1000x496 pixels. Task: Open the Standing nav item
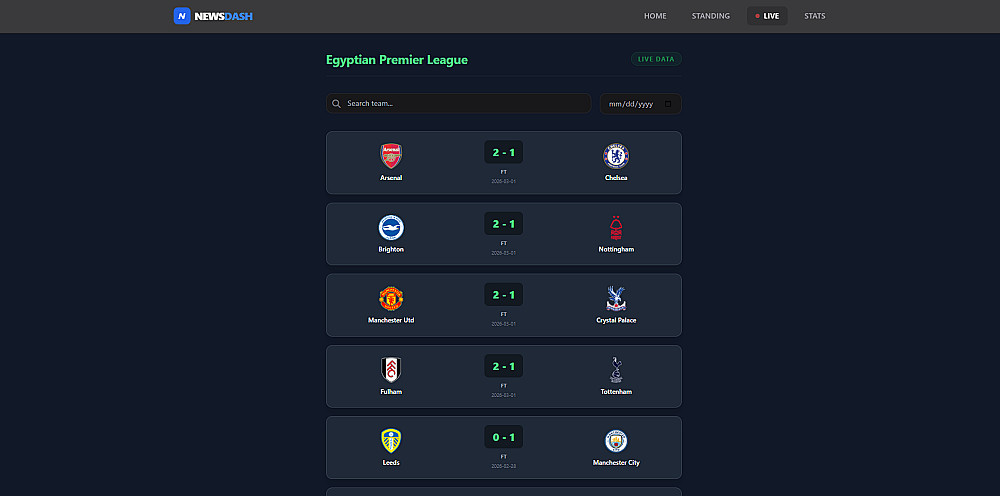click(711, 16)
